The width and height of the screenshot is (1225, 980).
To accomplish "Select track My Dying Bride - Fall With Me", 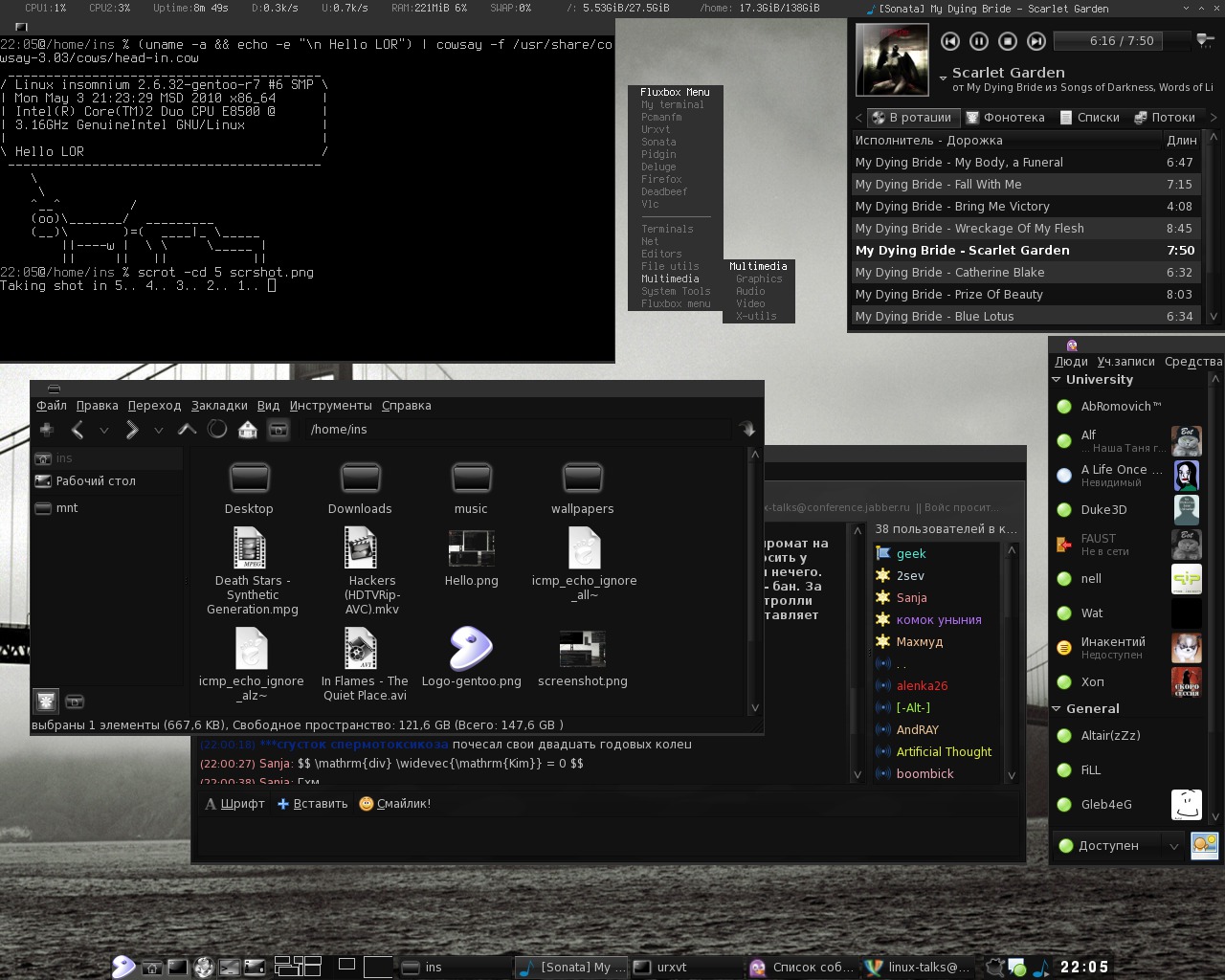I will coord(1025,184).
